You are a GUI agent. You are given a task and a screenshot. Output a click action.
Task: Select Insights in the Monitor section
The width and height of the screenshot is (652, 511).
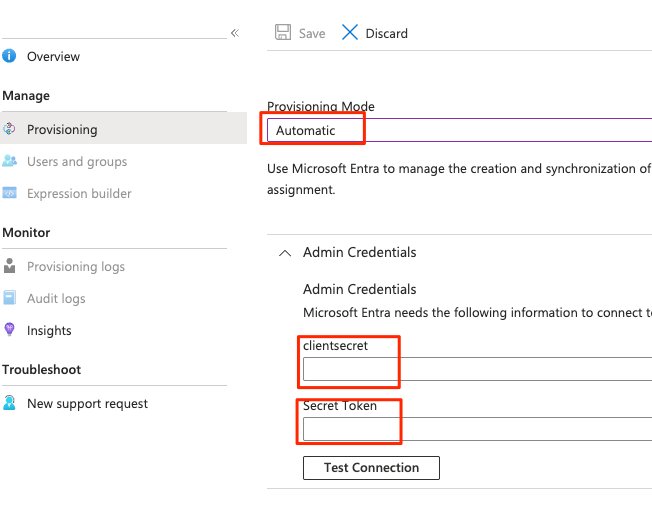coord(49,331)
